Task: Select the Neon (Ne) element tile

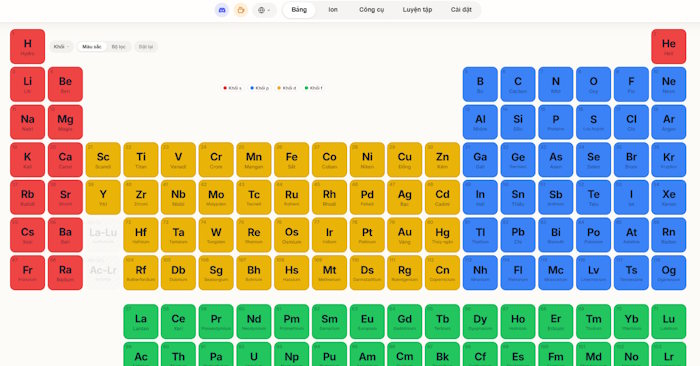Action: tap(669, 84)
